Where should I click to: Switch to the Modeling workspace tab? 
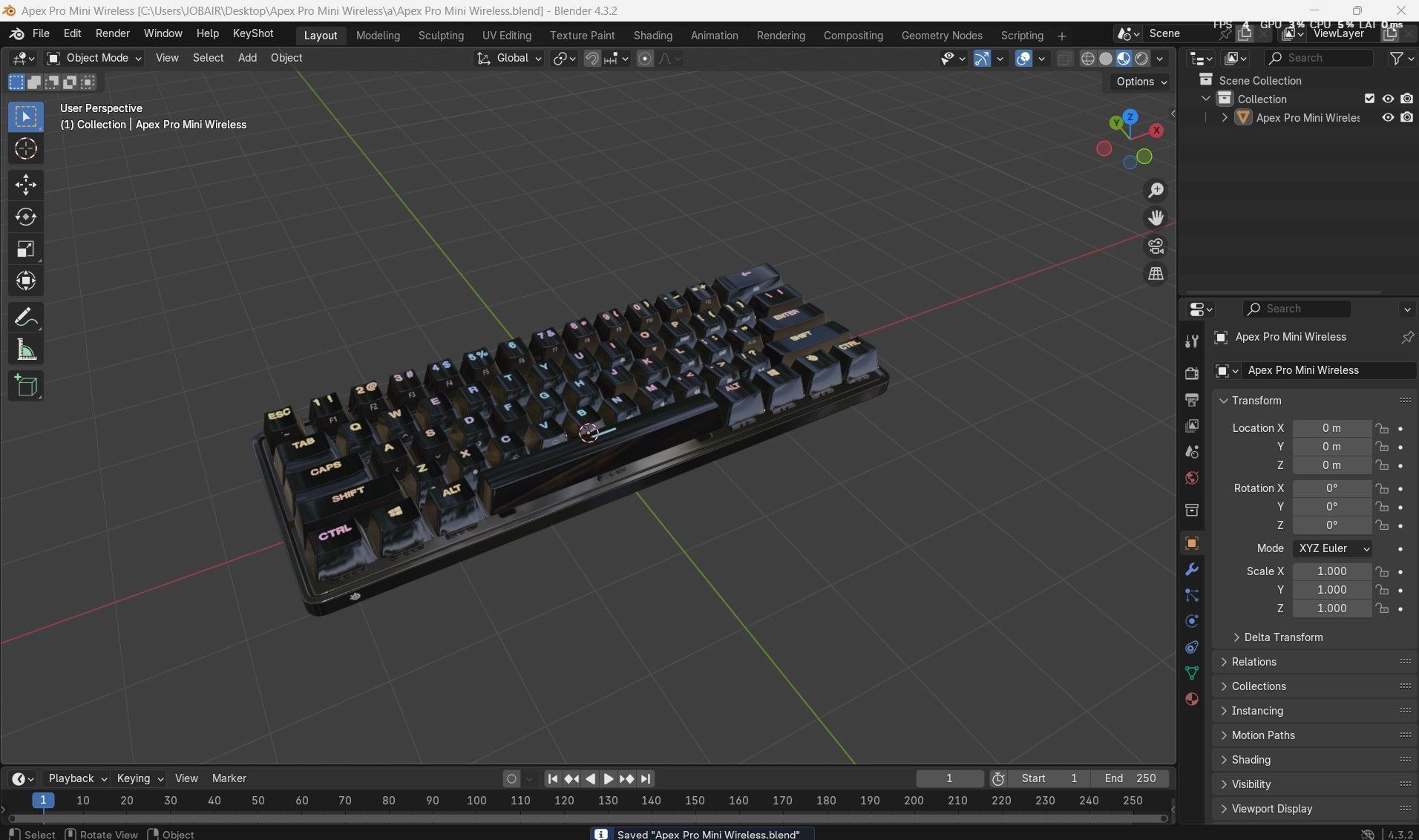pos(378,35)
